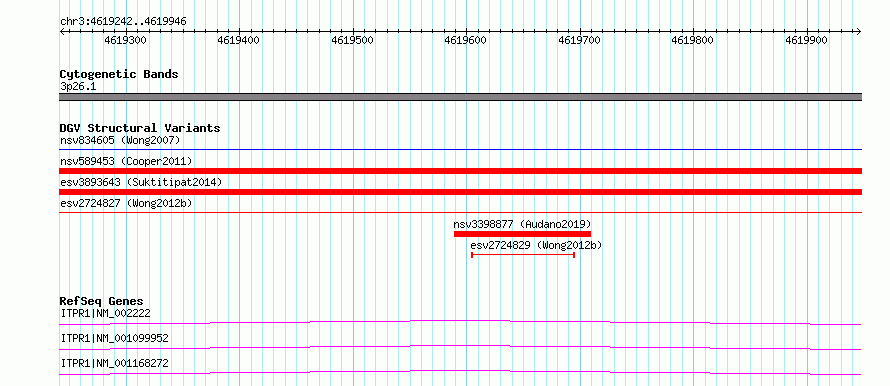Open the esv2724829 (Wong2012b) label
Screen dimensions: 890x386
(536, 245)
